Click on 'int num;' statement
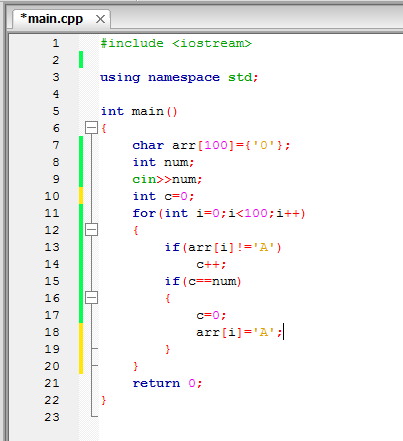The image size is (403, 441). point(163,162)
